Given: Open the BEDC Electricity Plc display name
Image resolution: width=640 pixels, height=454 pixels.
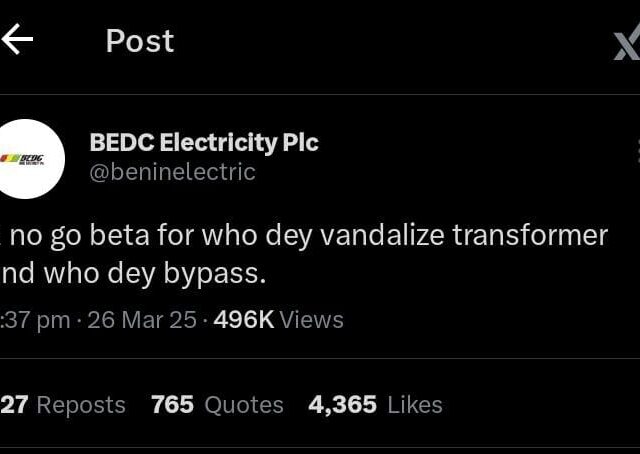Looking at the screenshot, I should (x=204, y=142).
